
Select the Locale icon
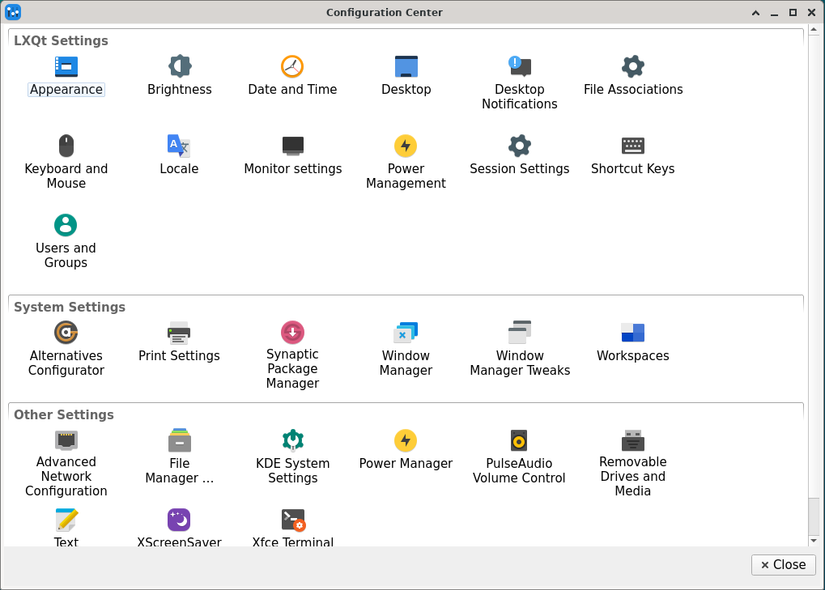(x=179, y=147)
